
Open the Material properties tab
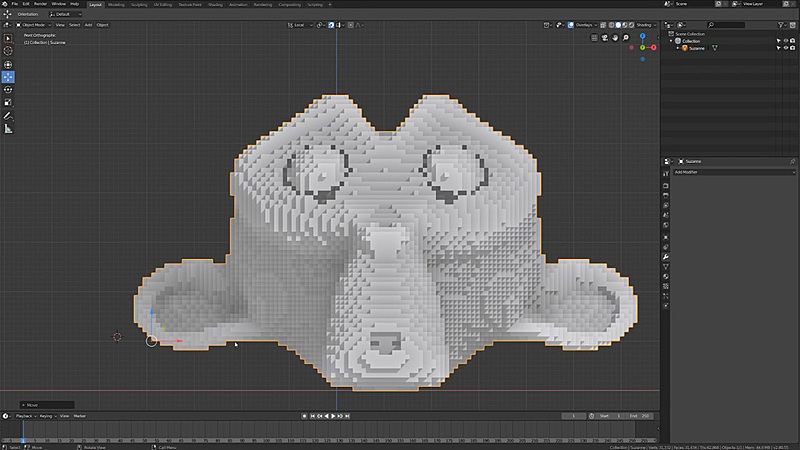tap(666, 277)
